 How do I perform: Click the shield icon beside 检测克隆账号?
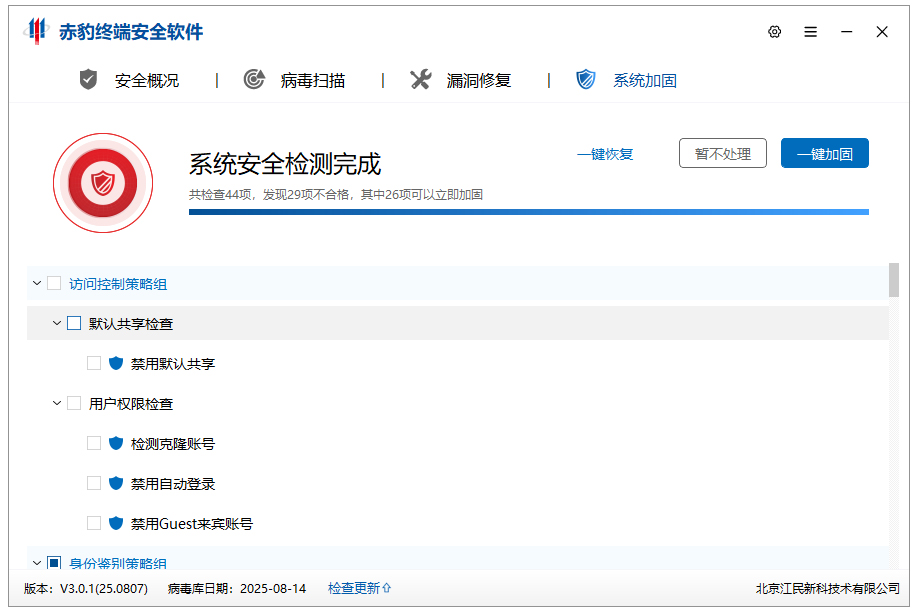116,444
